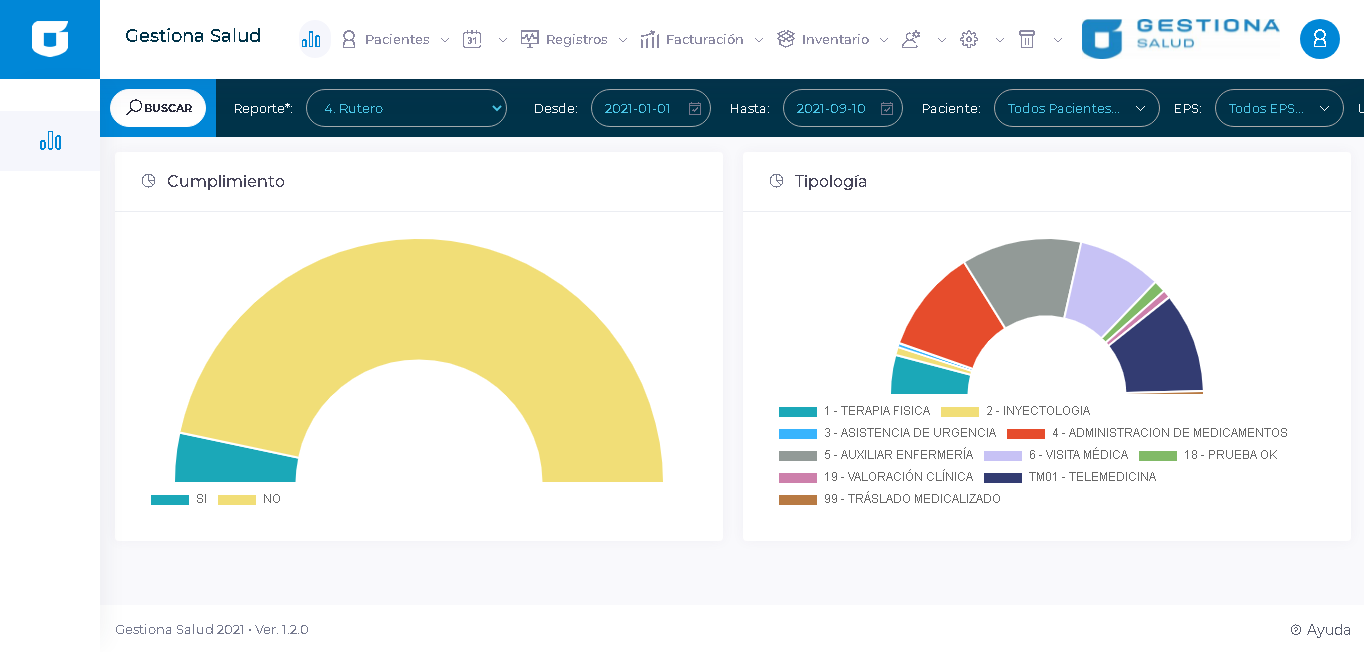Screen dimensions: 1364x652
Task: Click the Gestiona Salud logo in sidebar header
Action: pos(50,39)
